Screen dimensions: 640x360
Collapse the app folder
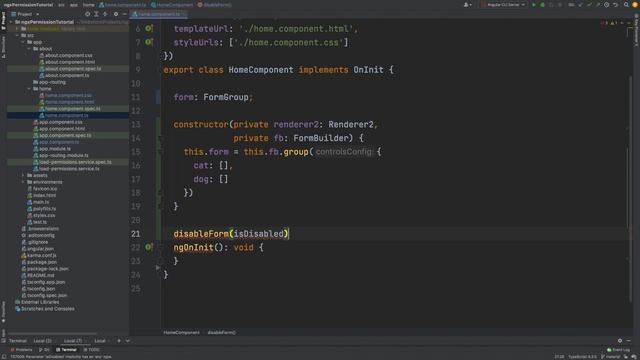click(23, 42)
